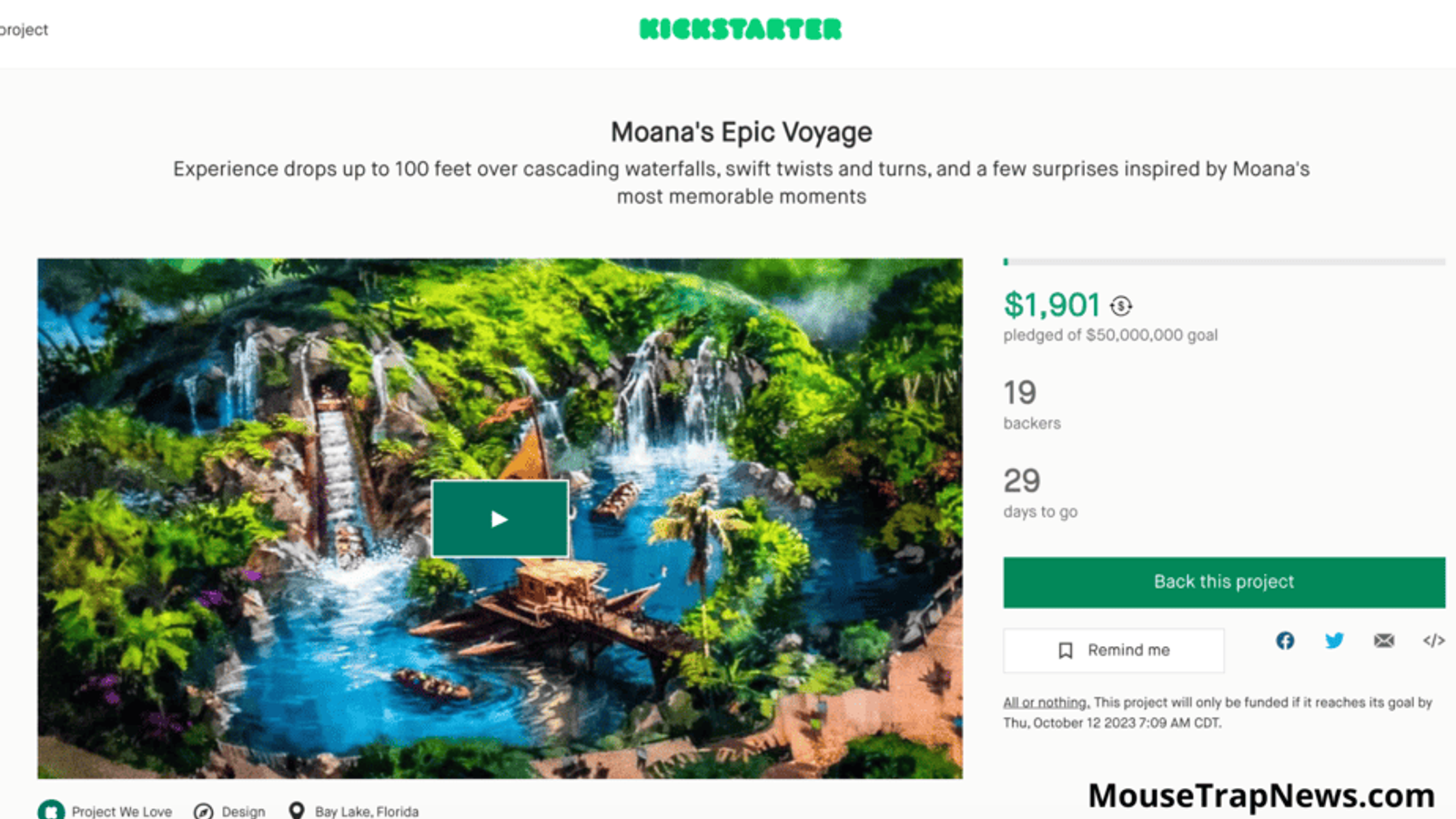Back this project
The image size is (1456, 819).
point(1224,582)
